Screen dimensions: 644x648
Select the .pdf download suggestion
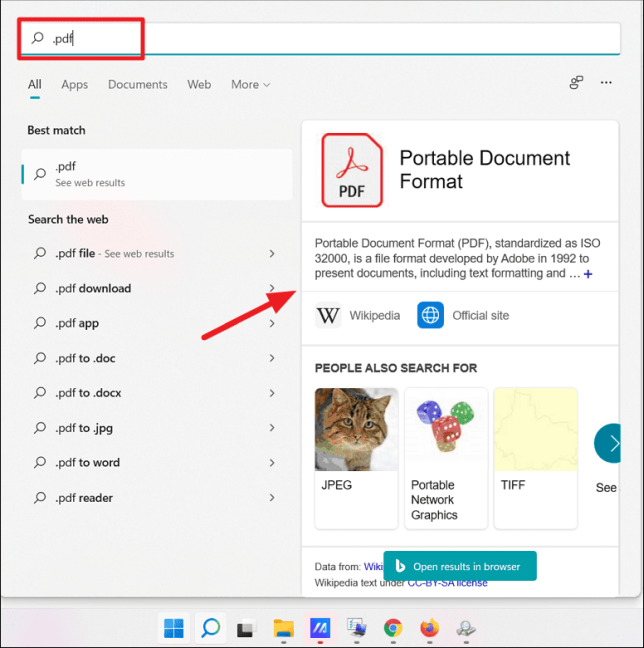coord(155,288)
